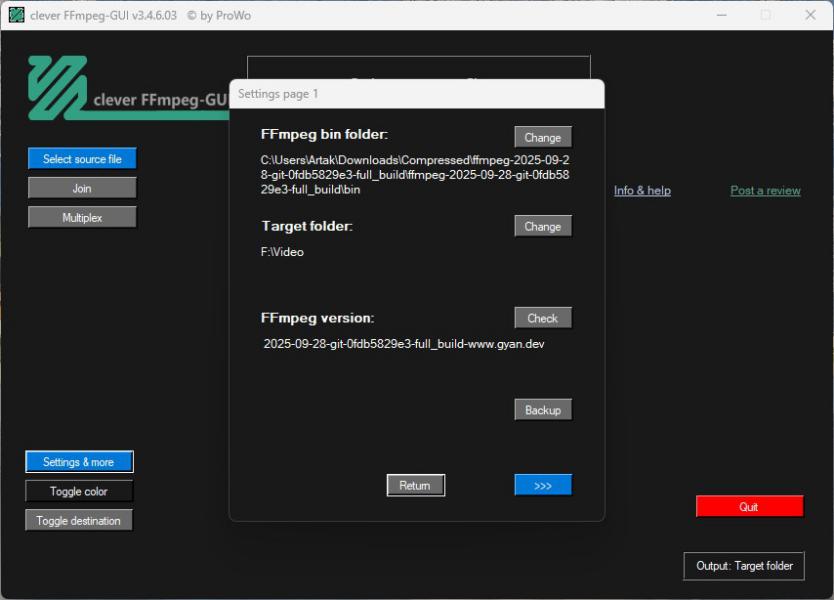Return from the settings page
Viewport: 834px width, 600px height.
point(415,485)
